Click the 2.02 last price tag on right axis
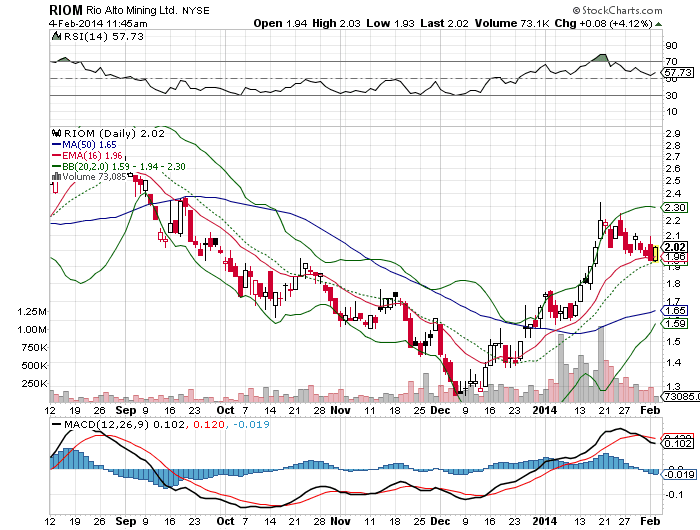This screenshot has width=700, height=530. click(x=675, y=247)
